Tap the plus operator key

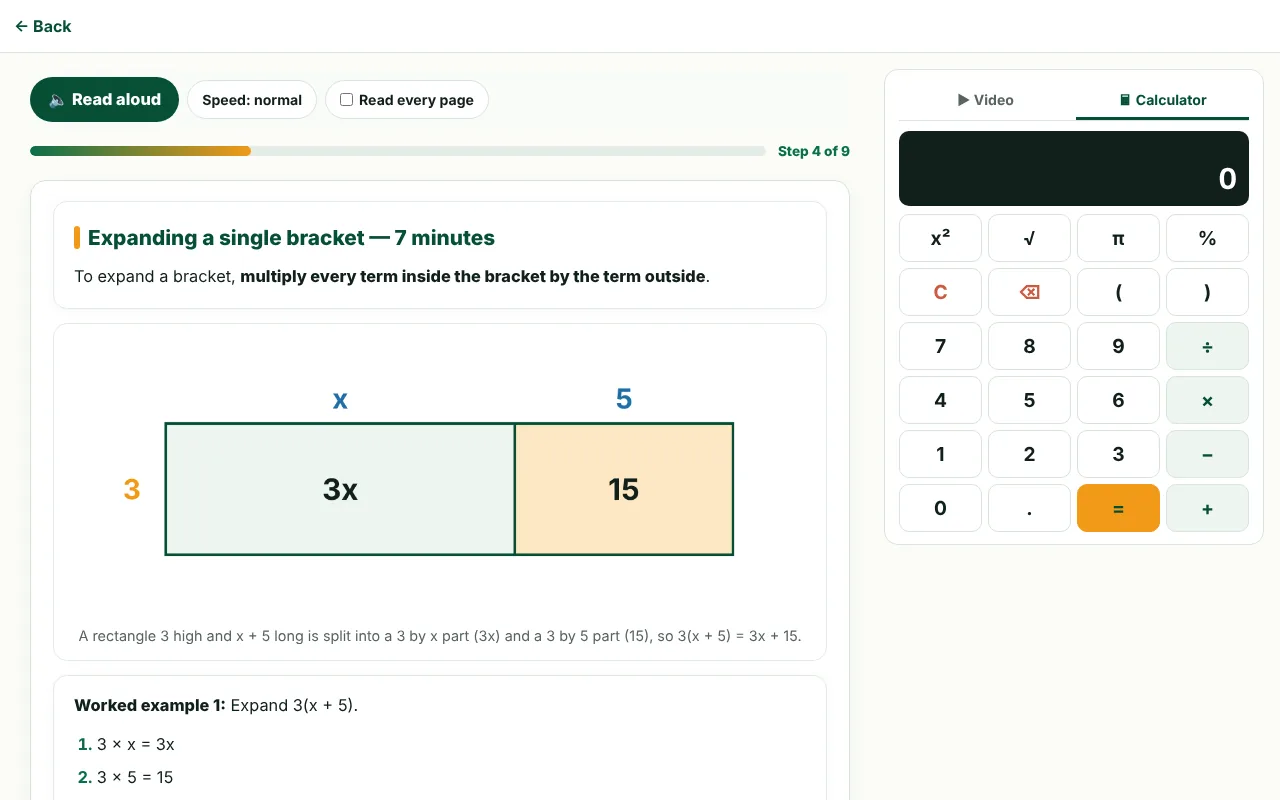point(1207,508)
